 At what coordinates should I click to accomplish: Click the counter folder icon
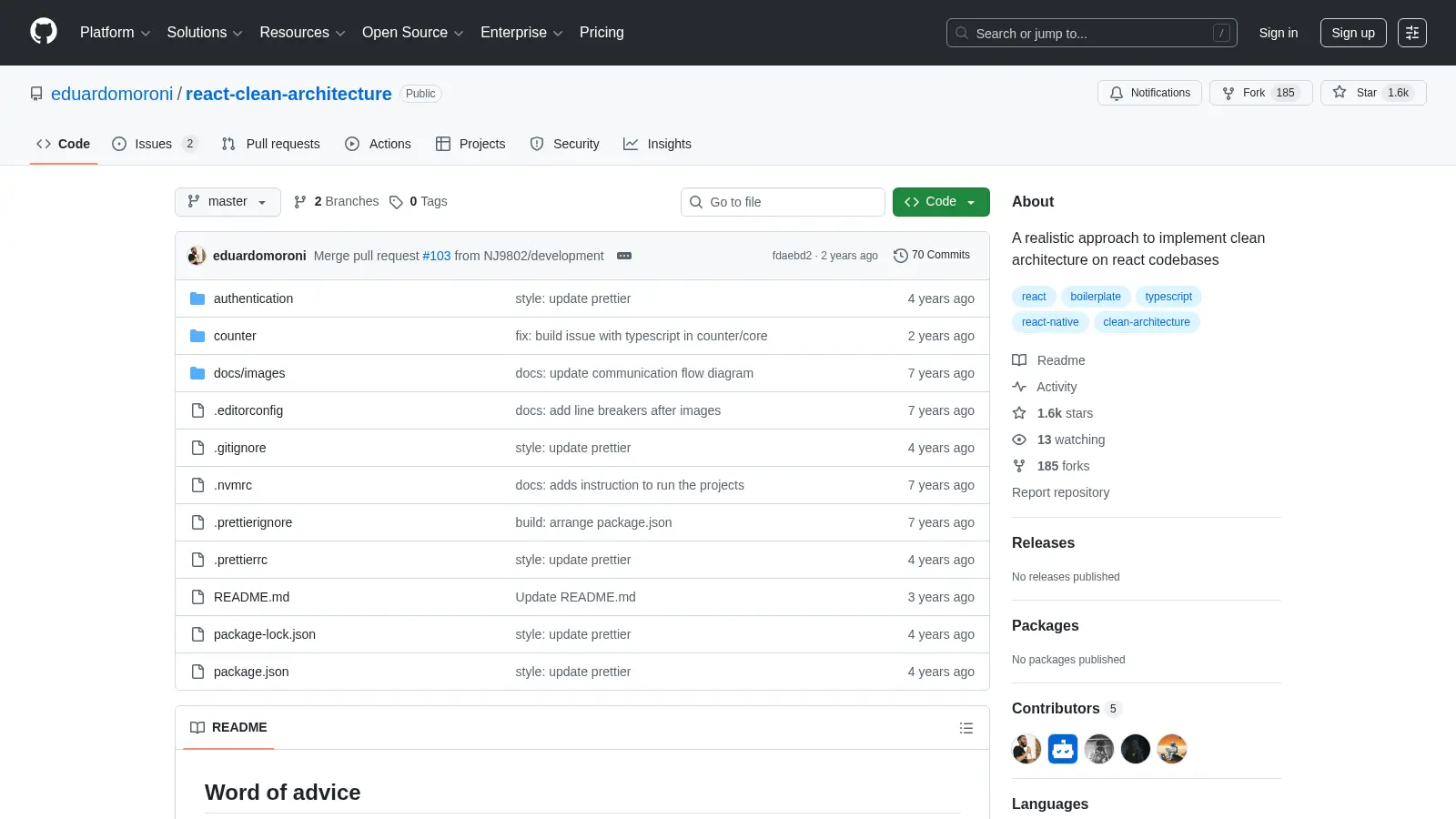(x=197, y=336)
